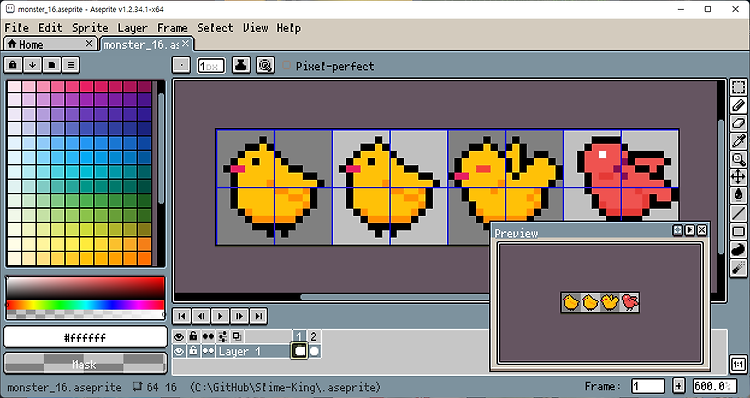Close the monster_16 tab

[186, 44]
